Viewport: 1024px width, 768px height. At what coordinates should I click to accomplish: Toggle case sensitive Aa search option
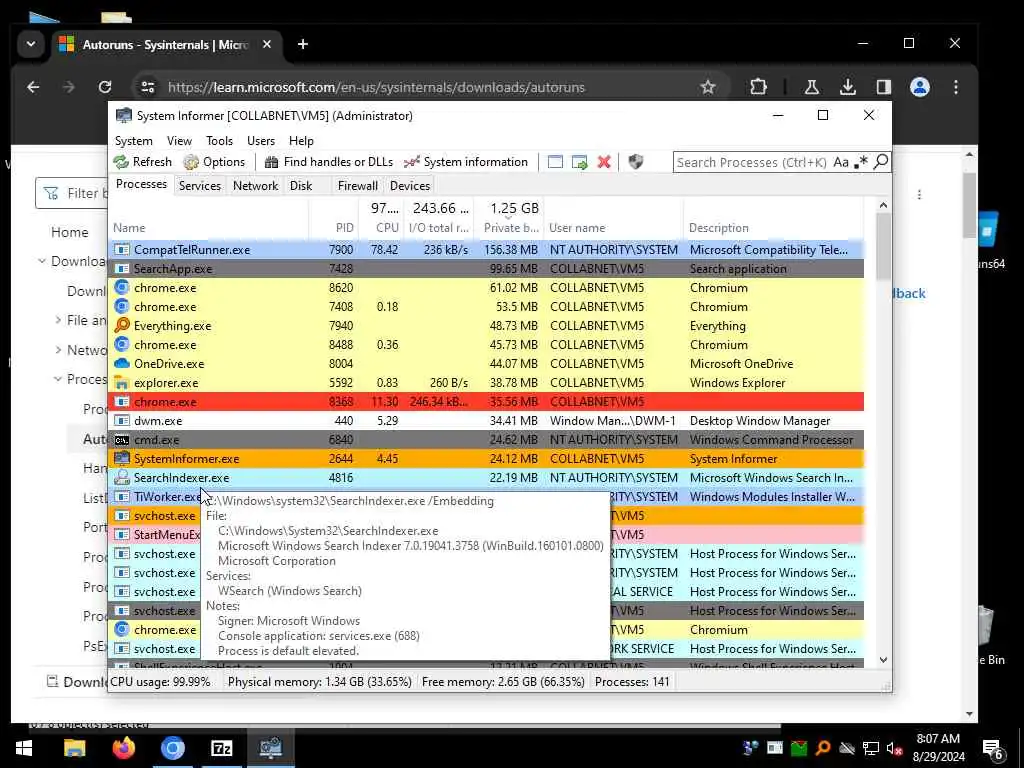[841, 162]
